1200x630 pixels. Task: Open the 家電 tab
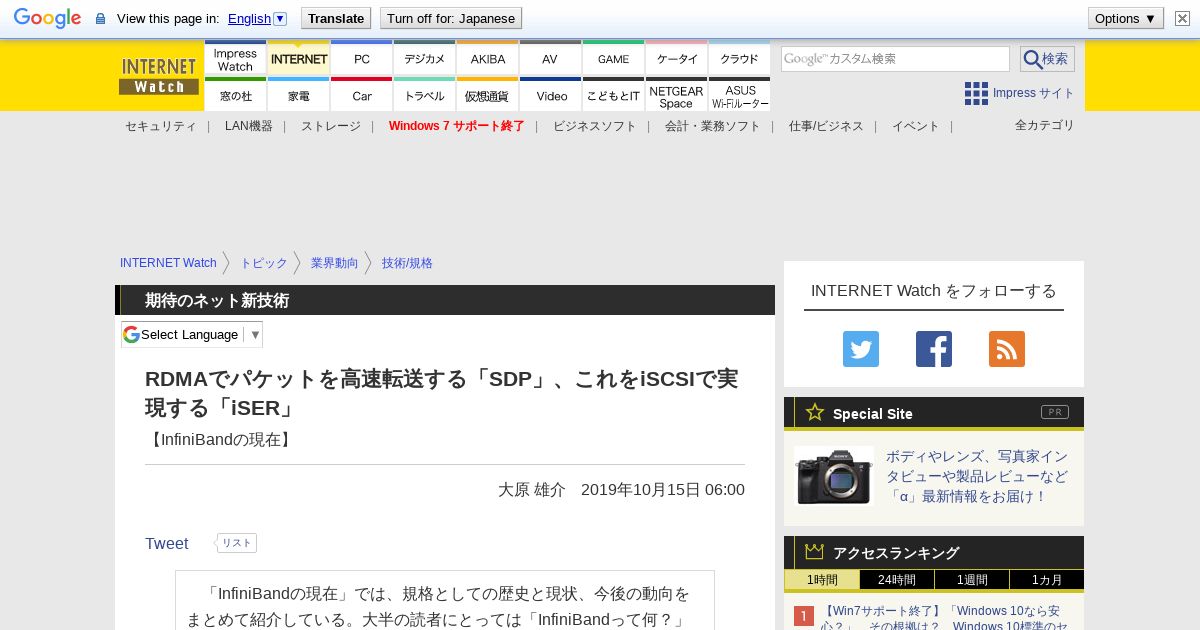tap(299, 95)
